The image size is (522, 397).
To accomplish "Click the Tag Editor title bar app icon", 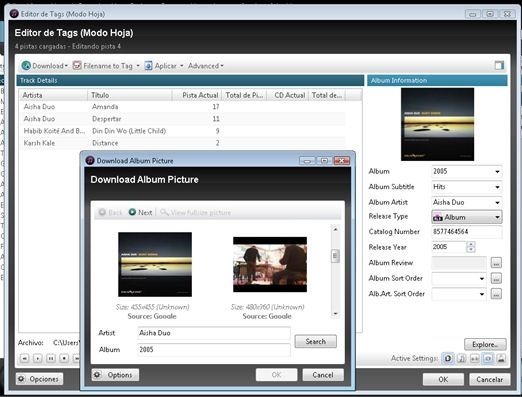I will click(14, 14).
